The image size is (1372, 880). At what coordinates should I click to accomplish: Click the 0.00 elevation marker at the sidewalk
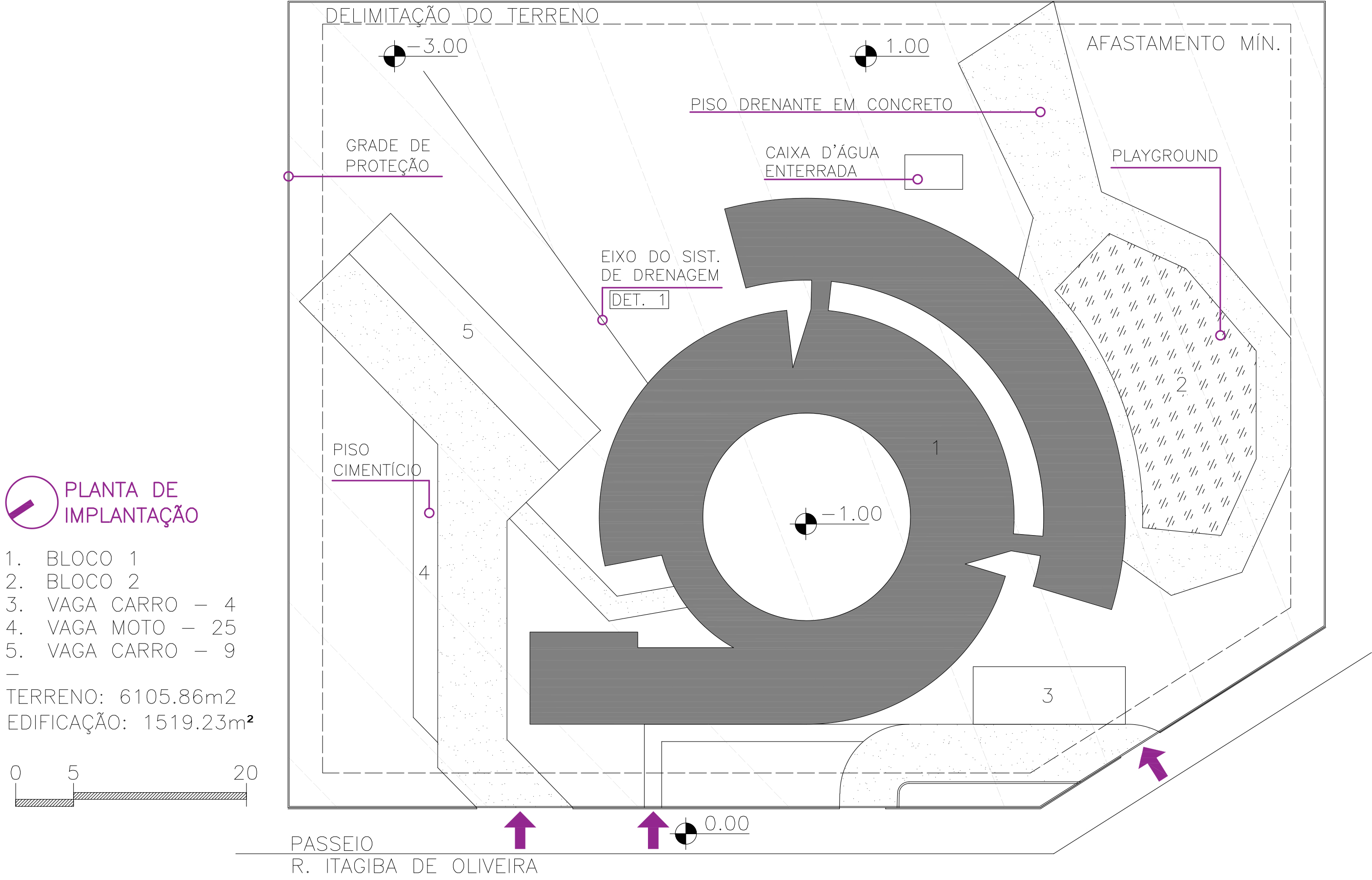686,833
